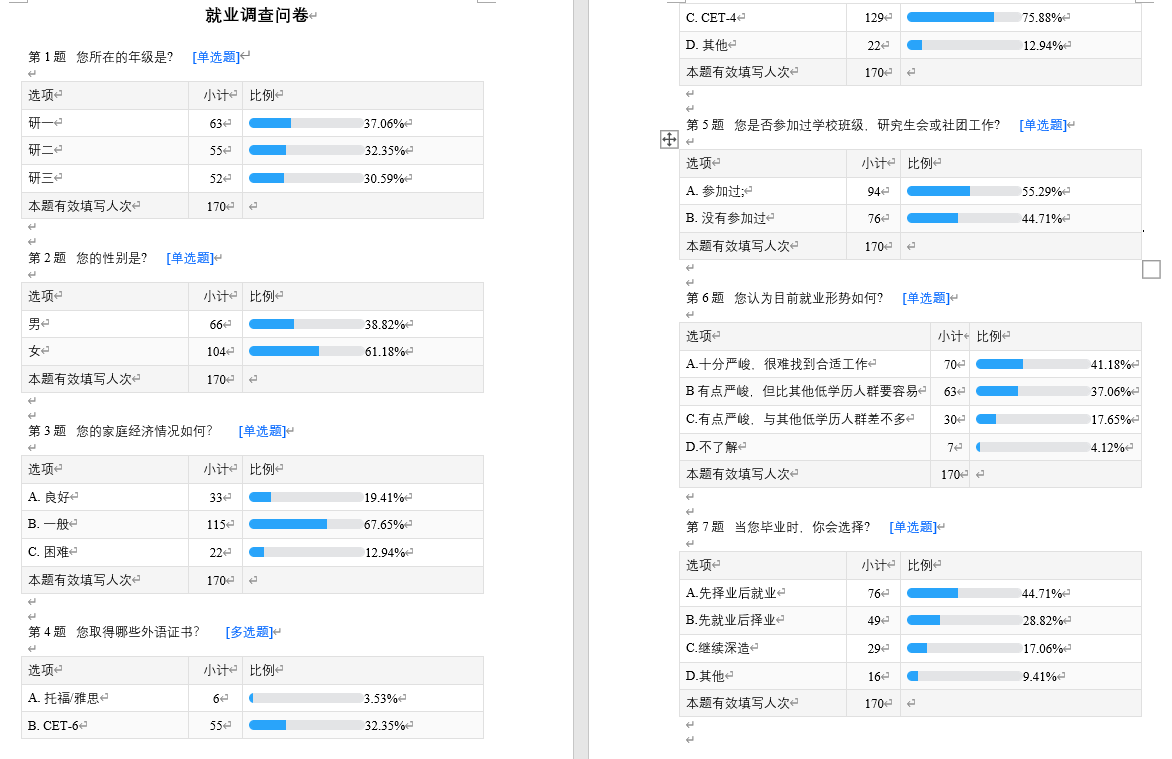Click the [单选题] tag of question 7
1172x759 pixels.
tap(914, 527)
